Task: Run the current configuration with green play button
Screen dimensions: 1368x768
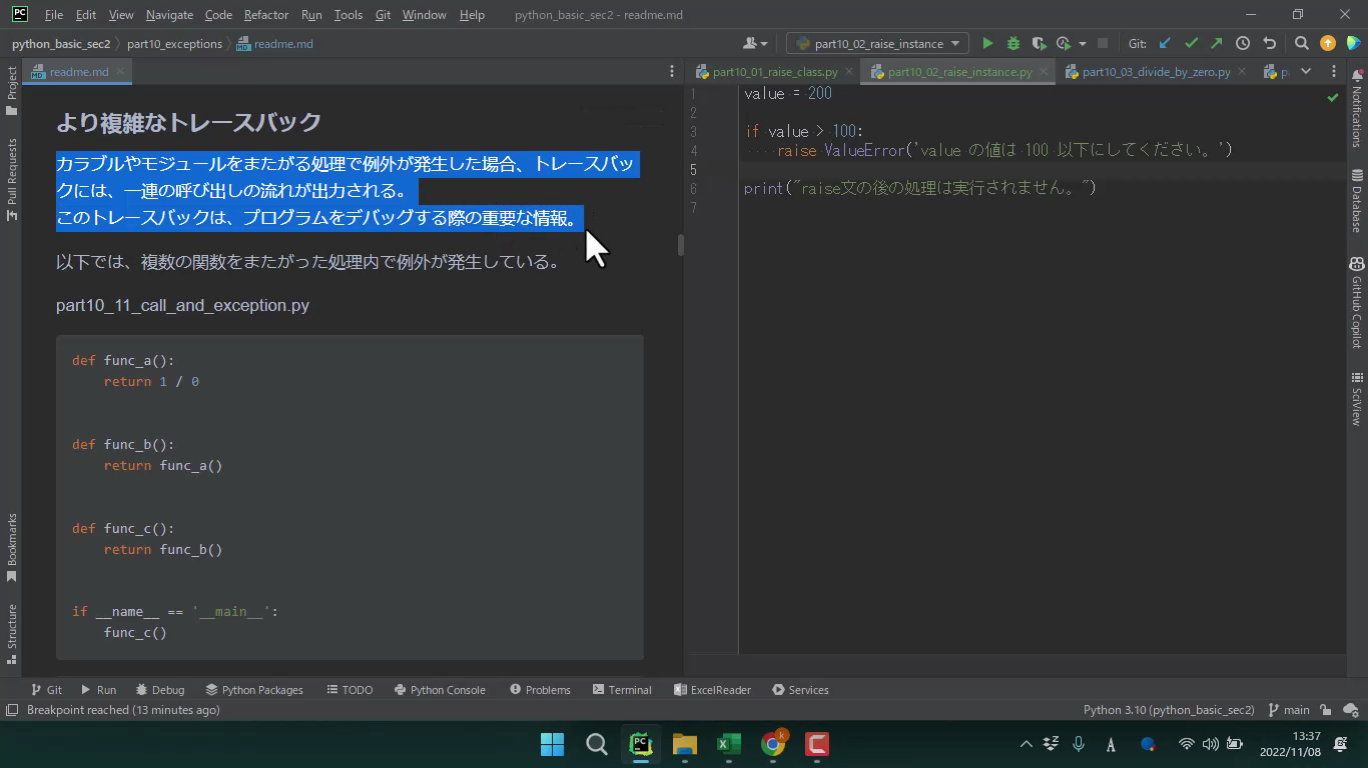Action: tap(987, 43)
